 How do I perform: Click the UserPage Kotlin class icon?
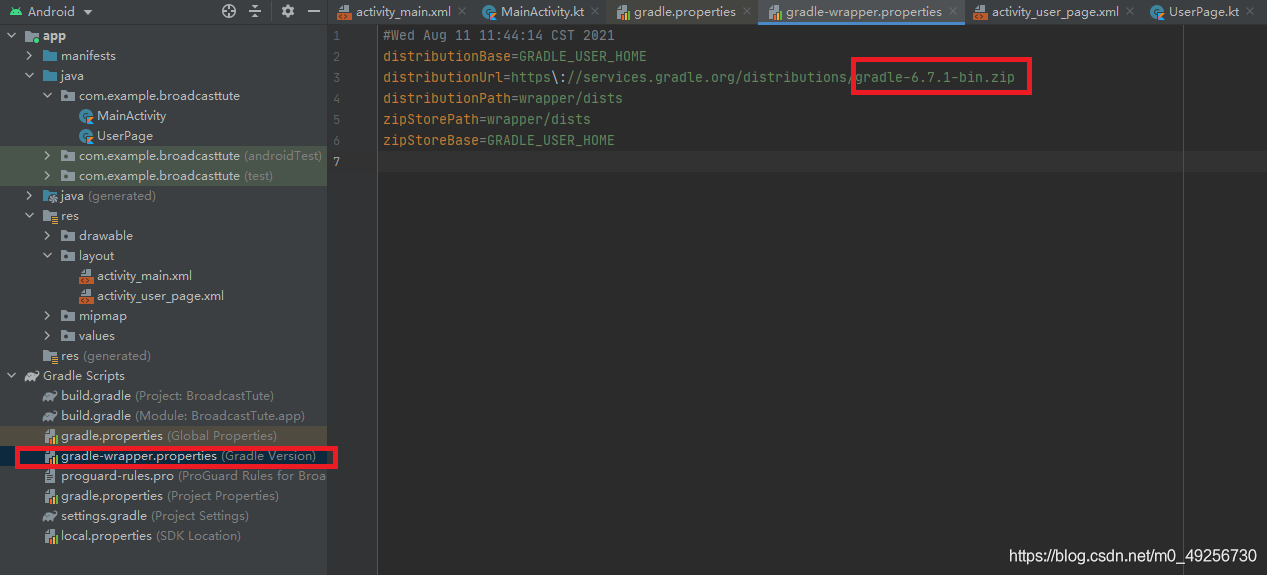click(86, 136)
